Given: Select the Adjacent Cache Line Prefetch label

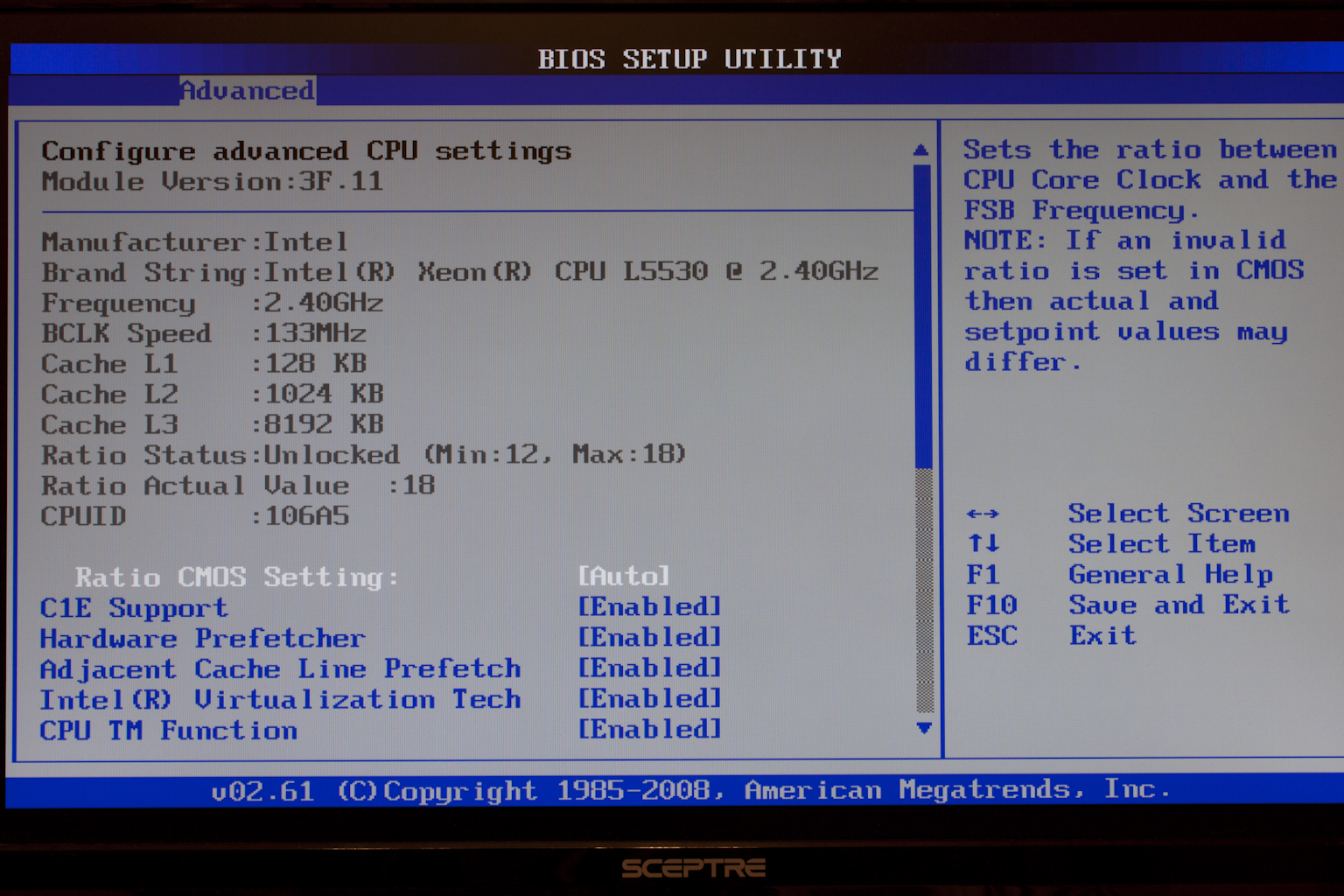Looking at the screenshot, I should point(280,669).
